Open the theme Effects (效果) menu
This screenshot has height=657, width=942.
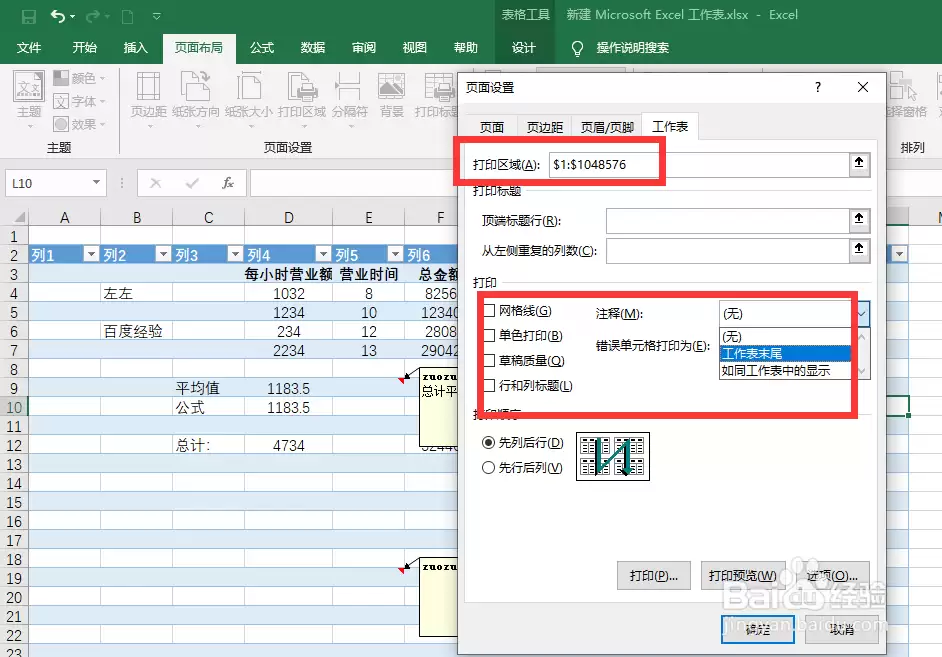(x=79, y=124)
